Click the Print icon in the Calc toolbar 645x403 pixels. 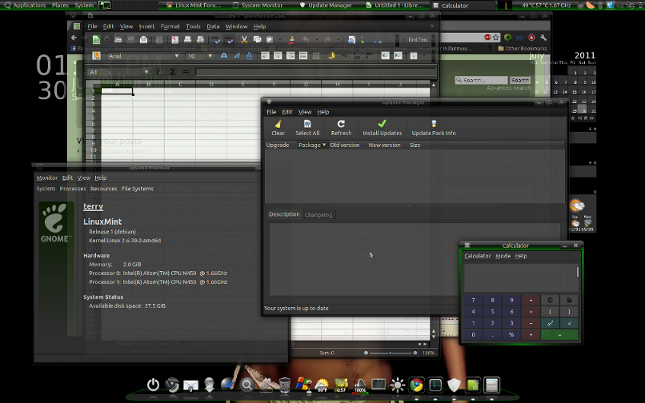tap(188, 39)
